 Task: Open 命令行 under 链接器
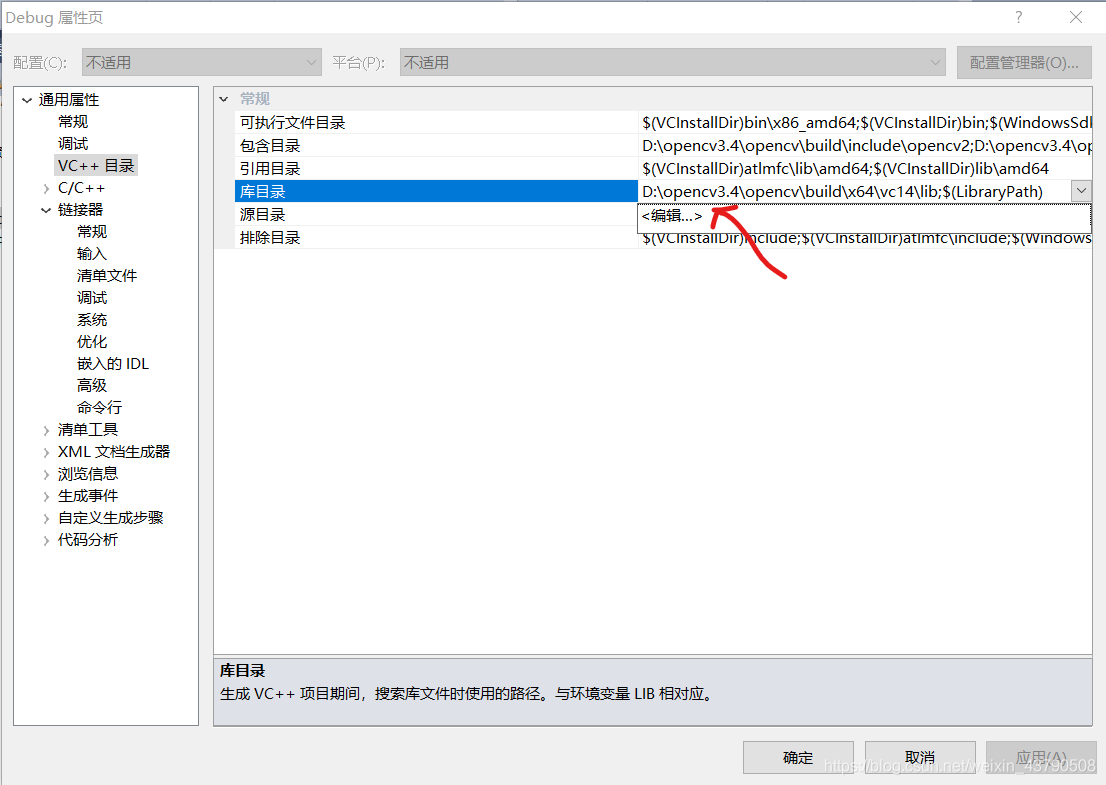pos(99,408)
